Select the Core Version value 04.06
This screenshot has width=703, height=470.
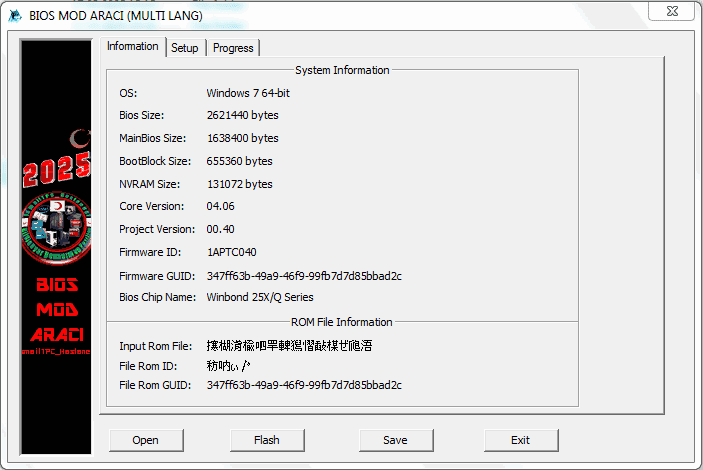click(x=222, y=206)
